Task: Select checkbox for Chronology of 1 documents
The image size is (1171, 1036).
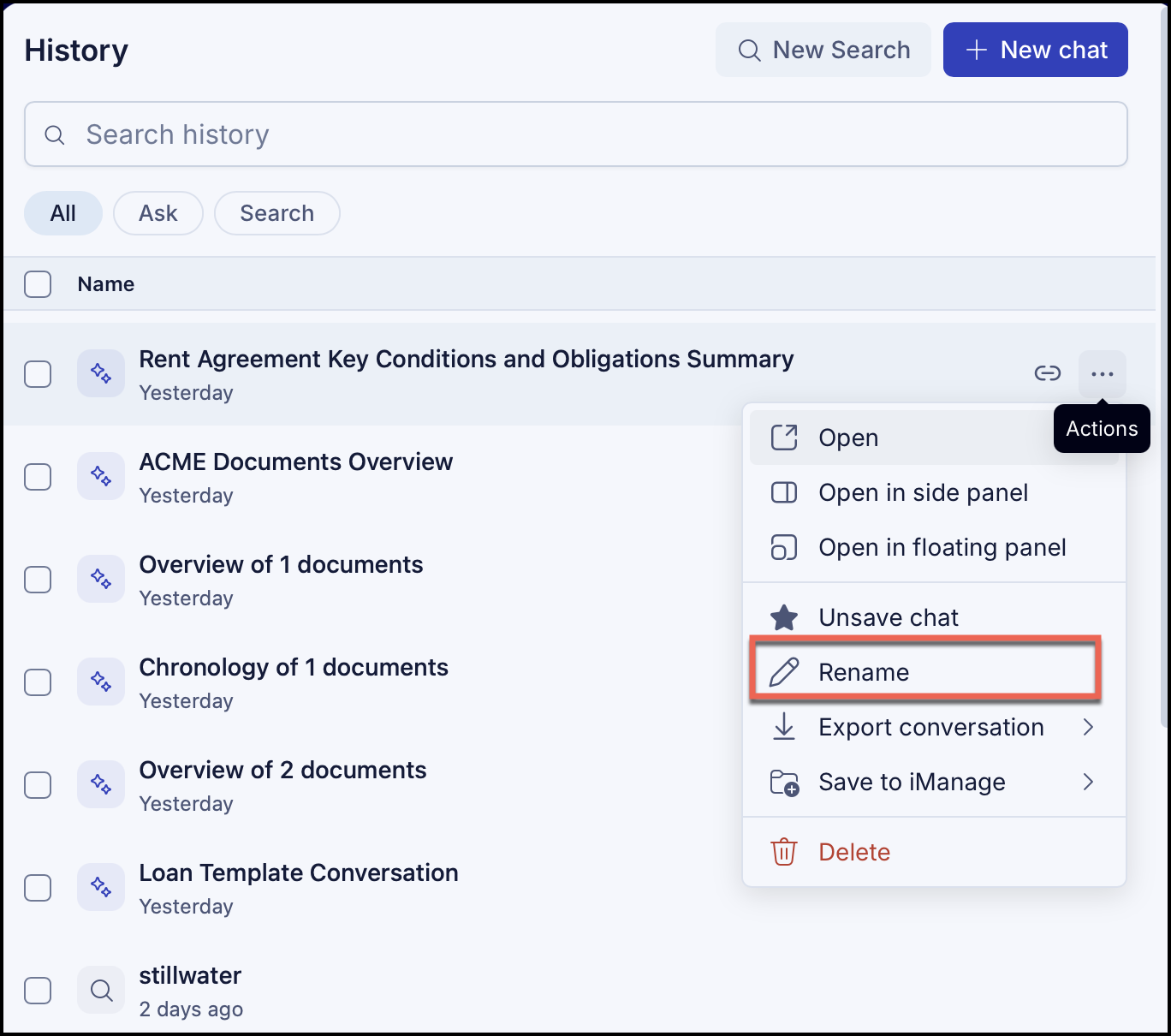Action: tap(38, 682)
